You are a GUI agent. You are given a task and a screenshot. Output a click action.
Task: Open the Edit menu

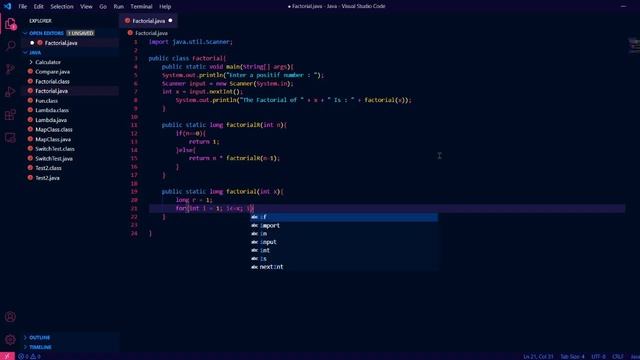[x=39, y=7]
